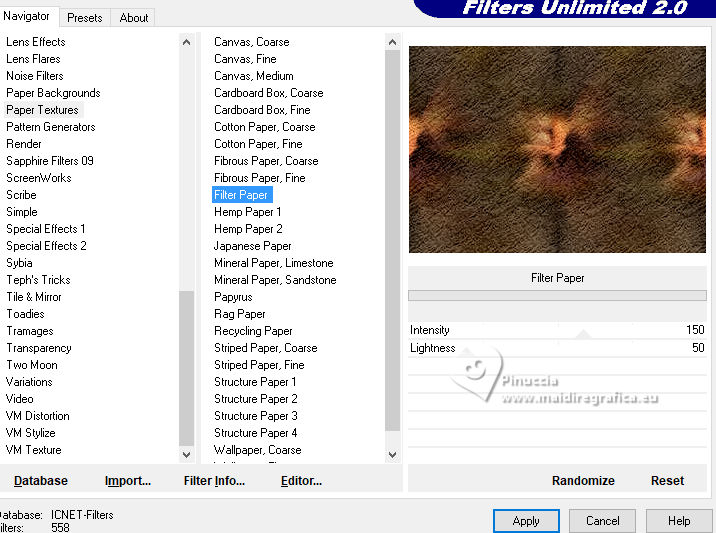Select VM Texture category
Image resolution: width=716 pixels, height=533 pixels.
[x=33, y=450]
